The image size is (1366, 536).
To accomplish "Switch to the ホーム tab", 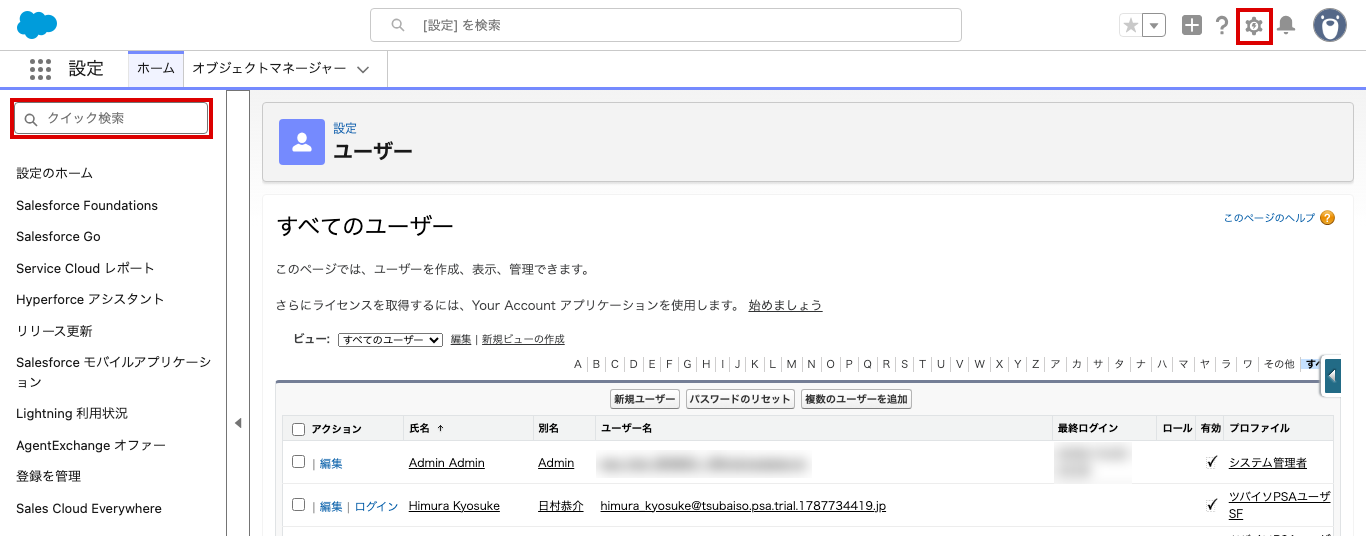I will coord(156,69).
